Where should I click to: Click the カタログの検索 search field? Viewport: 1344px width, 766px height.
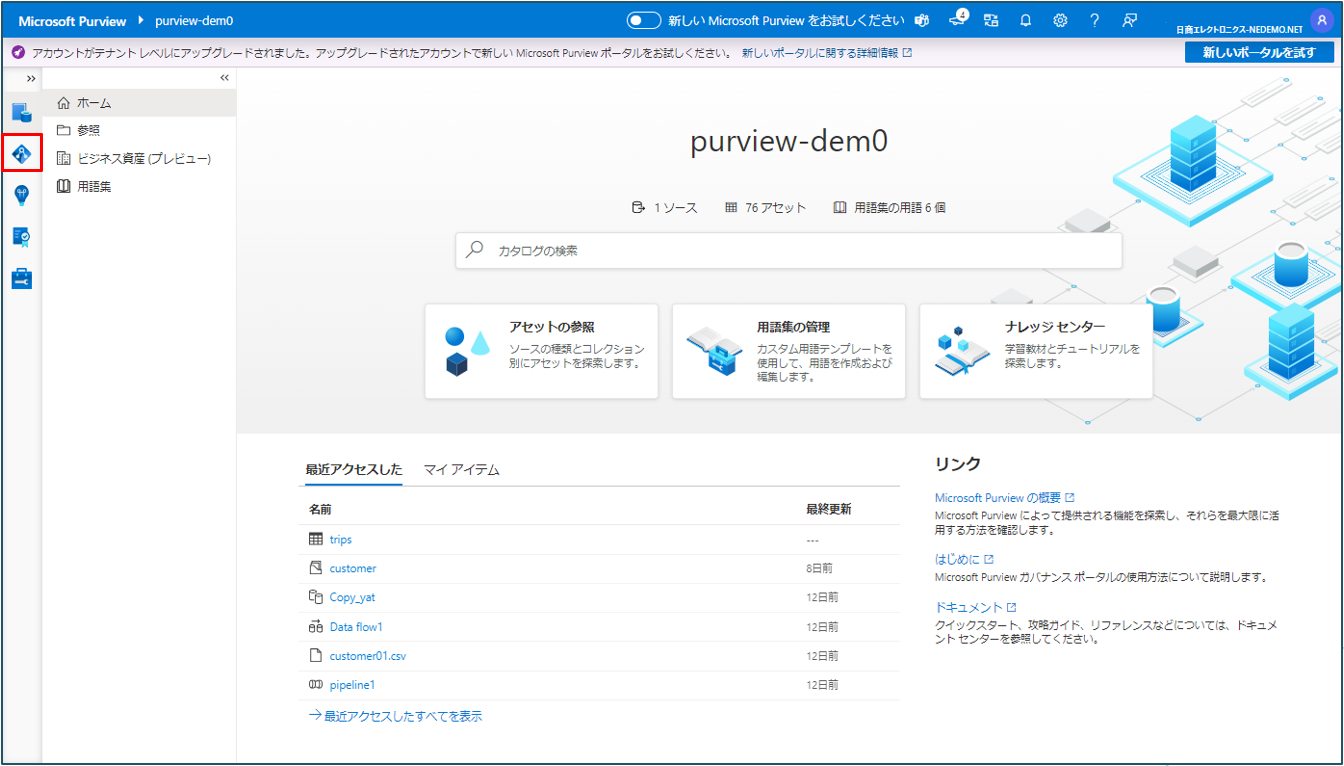(x=788, y=251)
